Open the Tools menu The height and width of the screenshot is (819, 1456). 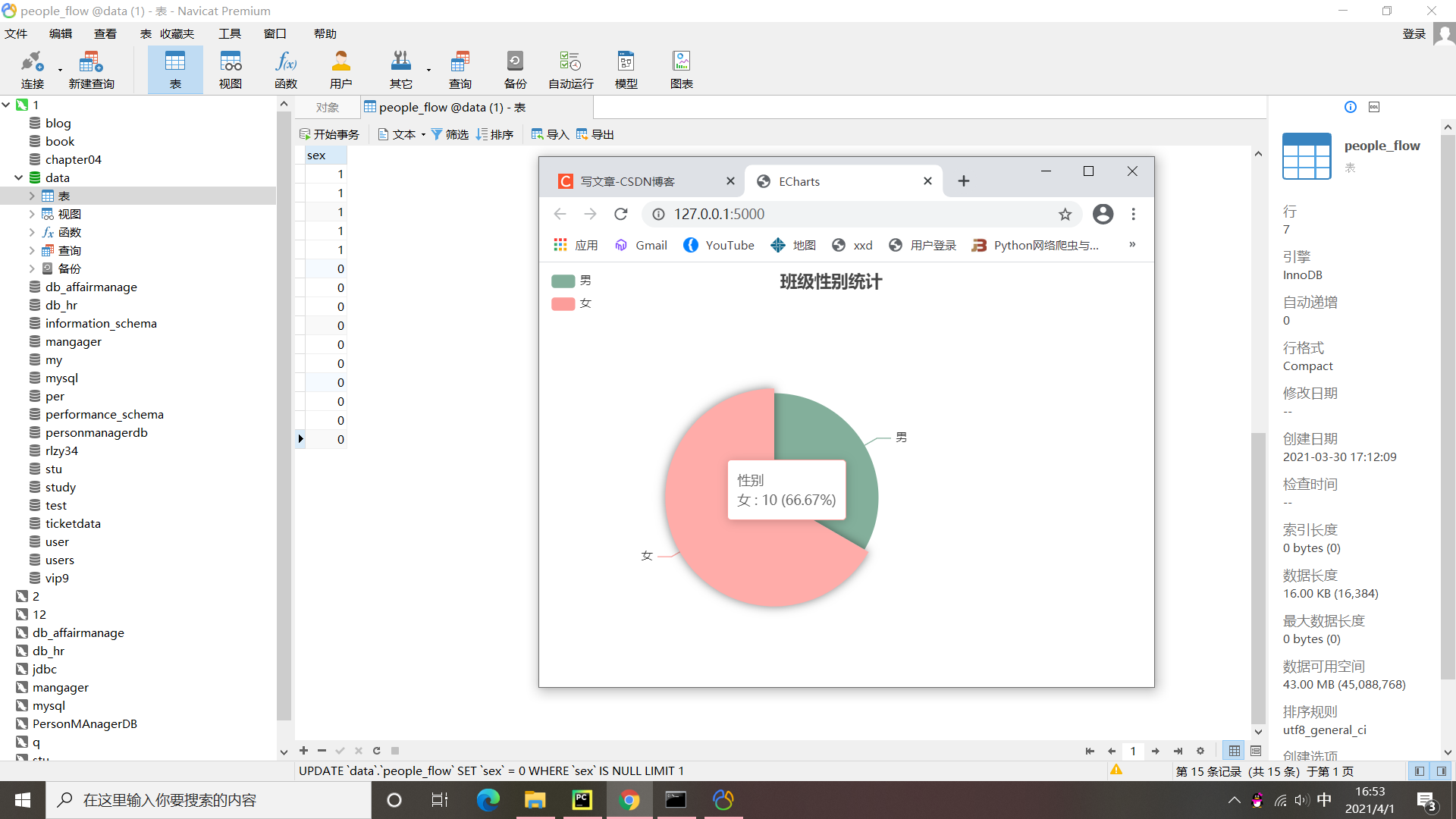coord(229,33)
